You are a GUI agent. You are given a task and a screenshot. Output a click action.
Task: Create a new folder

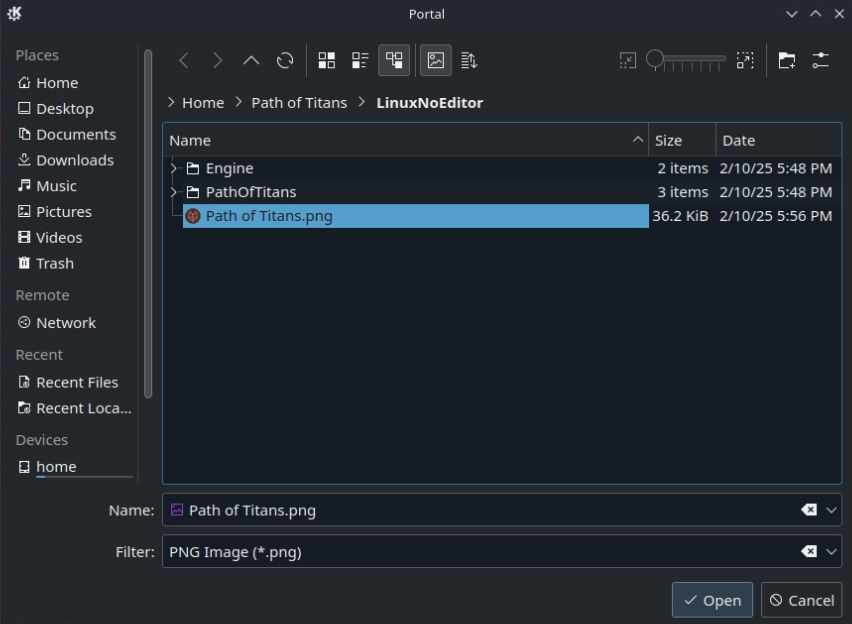click(x=787, y=60)
